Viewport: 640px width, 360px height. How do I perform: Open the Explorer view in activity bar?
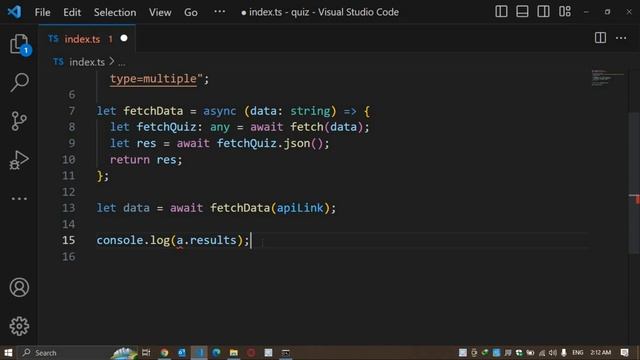(x=19, y=44)
